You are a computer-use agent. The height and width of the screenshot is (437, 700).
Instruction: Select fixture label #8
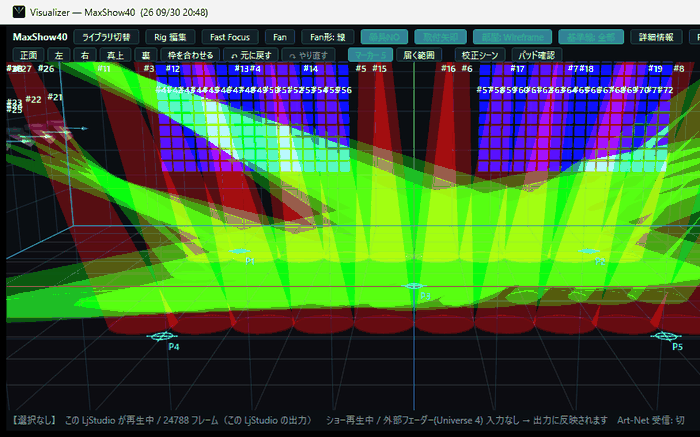pyautogui.click(x=679, y=69)
